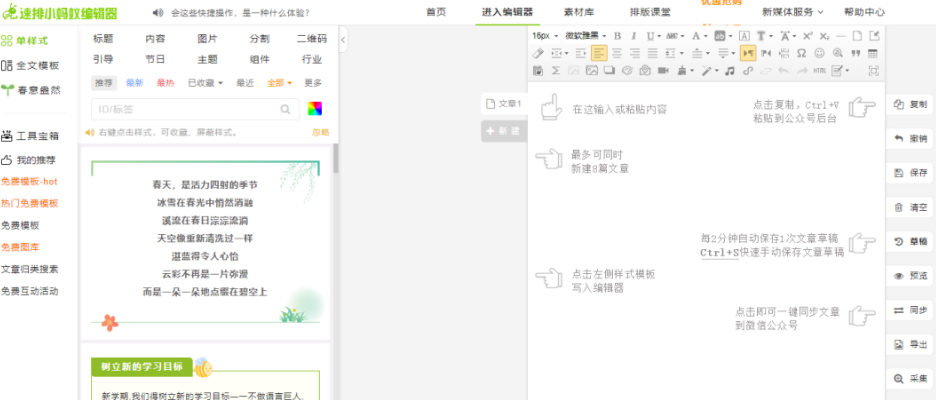
Task: Toggle justified text alignment
Action: [x=652, y=53]
